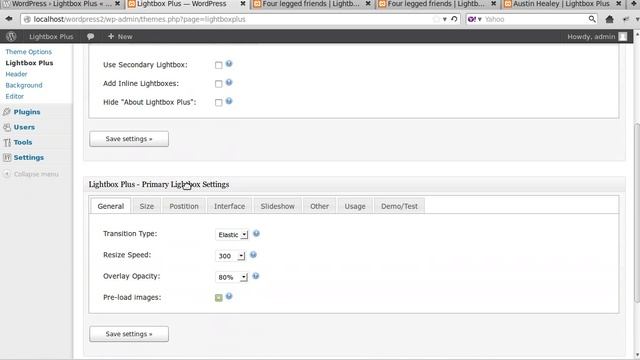The width and height of the screenshot is (640, 360).
Task: Click the WordPress logo in admin bar
Action: [x=11, y=36]
